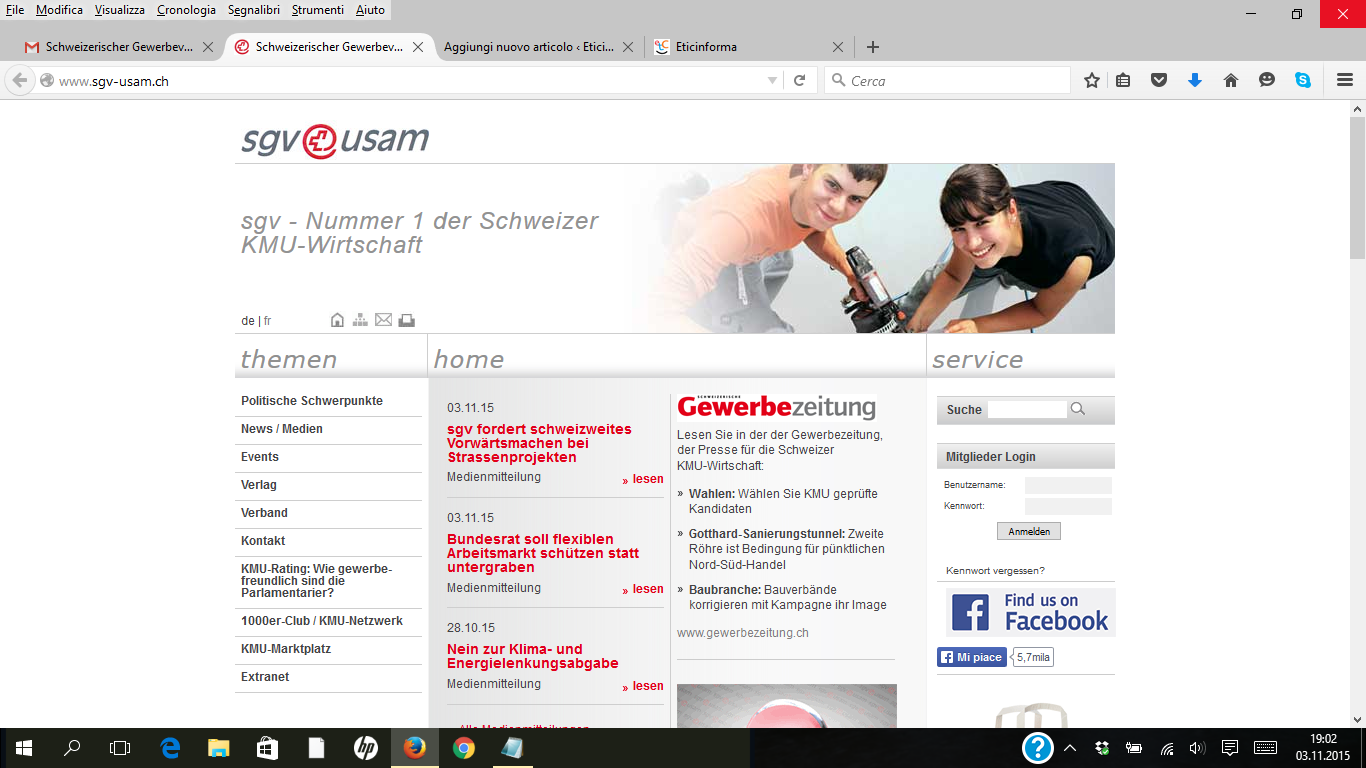This screenshot has width=1366, height=768.
Task: Go to the Verband section
Action: 264,513
